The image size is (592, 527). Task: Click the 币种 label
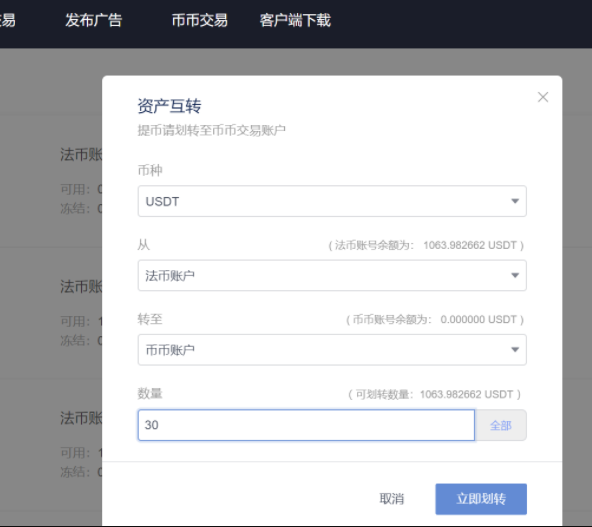[150, 170]
